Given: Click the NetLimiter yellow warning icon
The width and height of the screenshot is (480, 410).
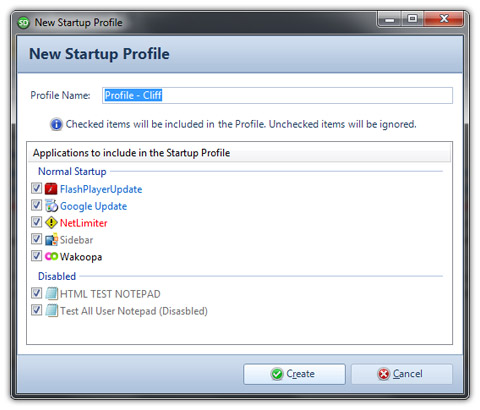Looking at the screenshot, I should (51, 222).
